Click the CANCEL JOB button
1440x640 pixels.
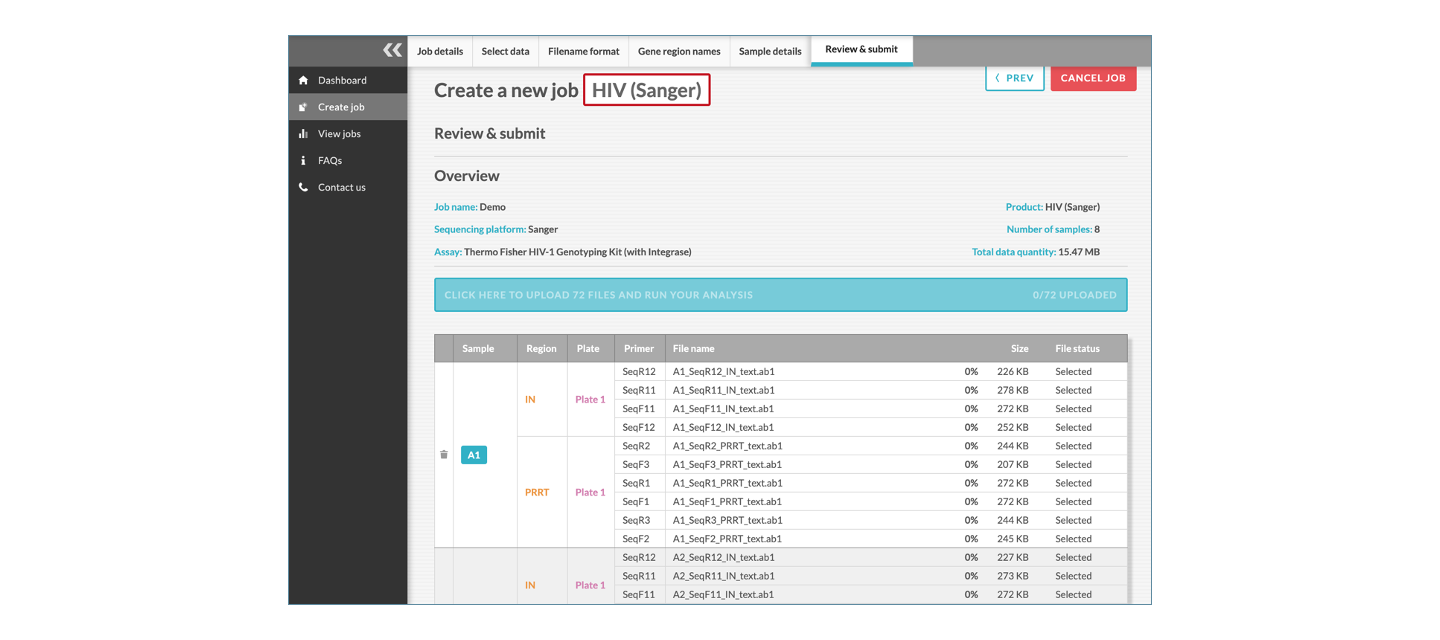pyautogui.click(x=1093, y=78)
